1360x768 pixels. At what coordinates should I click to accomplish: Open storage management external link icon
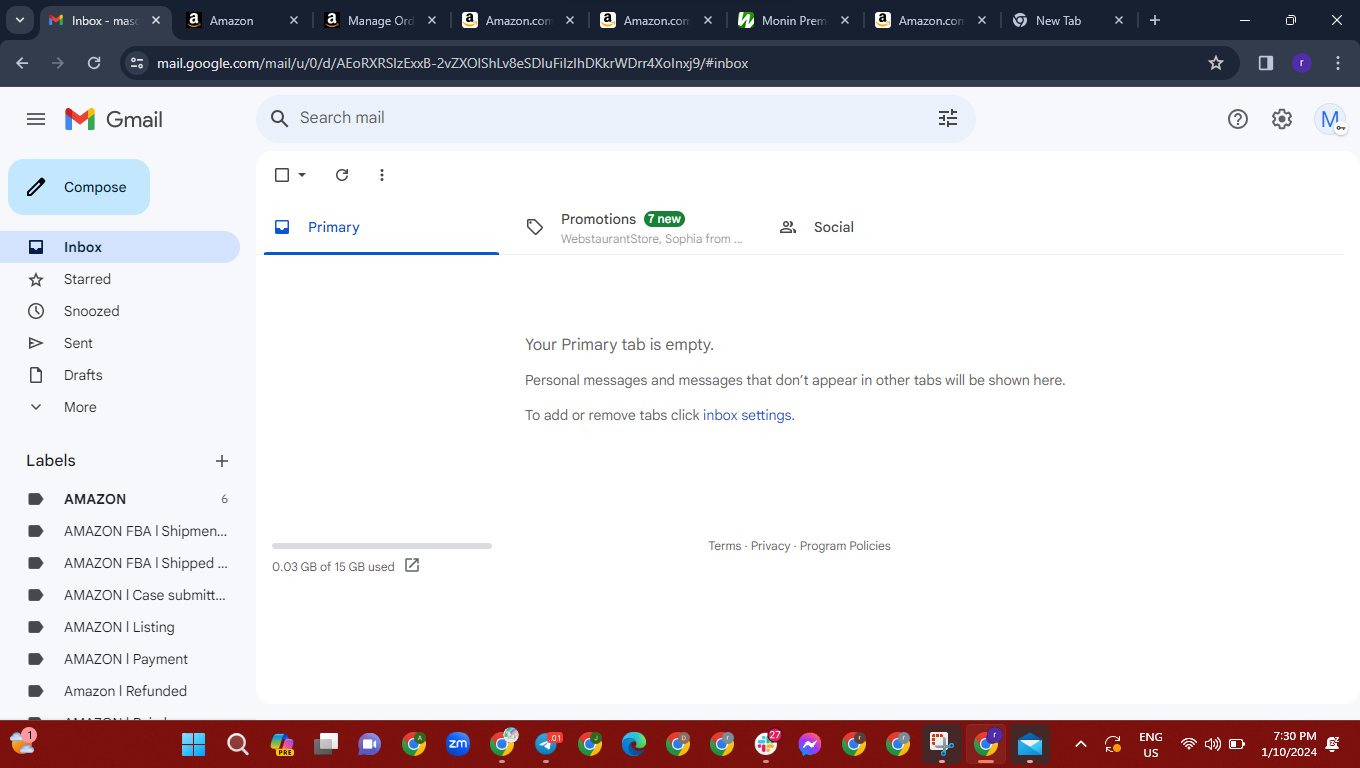pyautogui.click(x=412, y=566)
